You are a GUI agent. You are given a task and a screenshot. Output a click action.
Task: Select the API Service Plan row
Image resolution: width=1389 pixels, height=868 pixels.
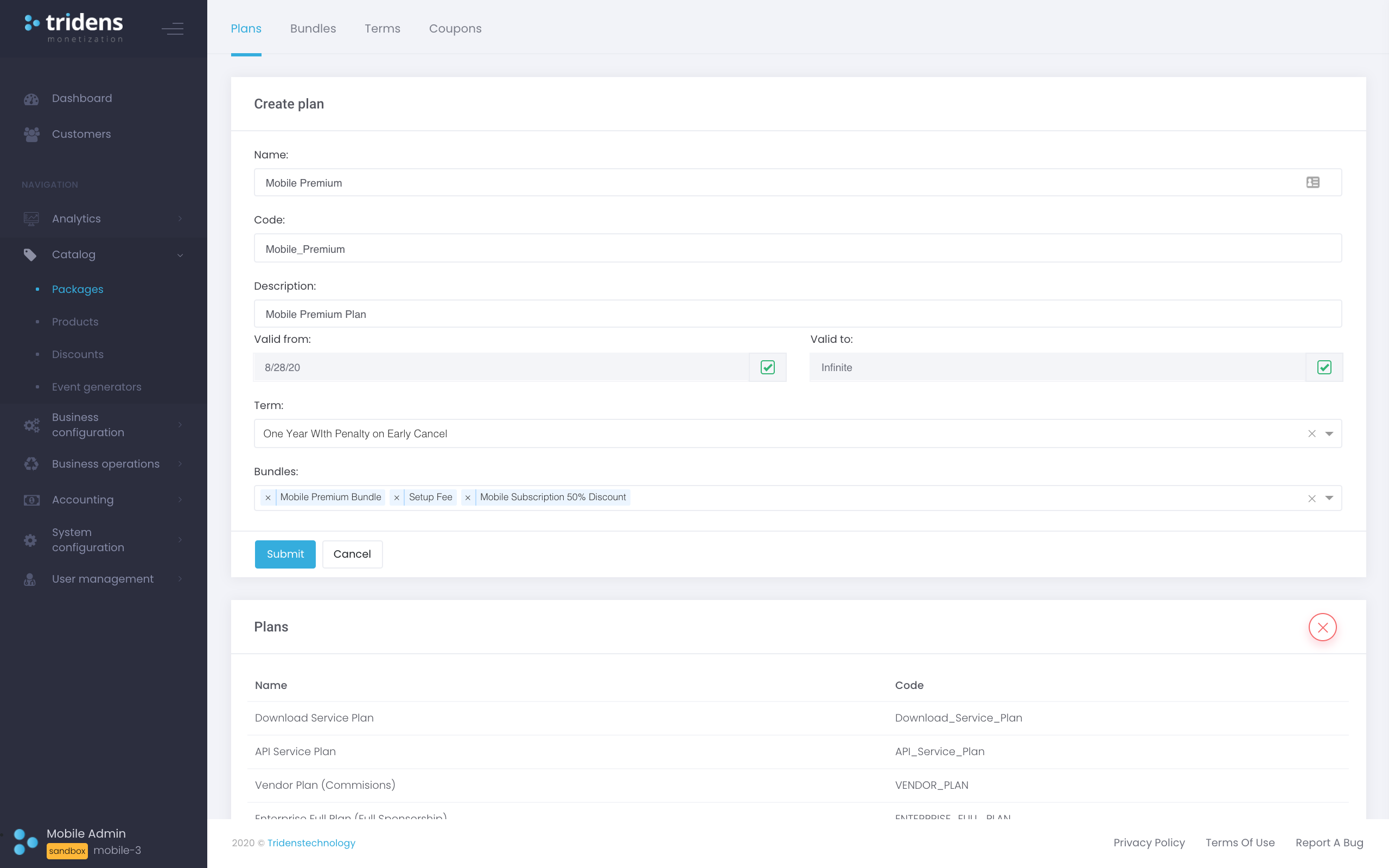click(798, 752)
